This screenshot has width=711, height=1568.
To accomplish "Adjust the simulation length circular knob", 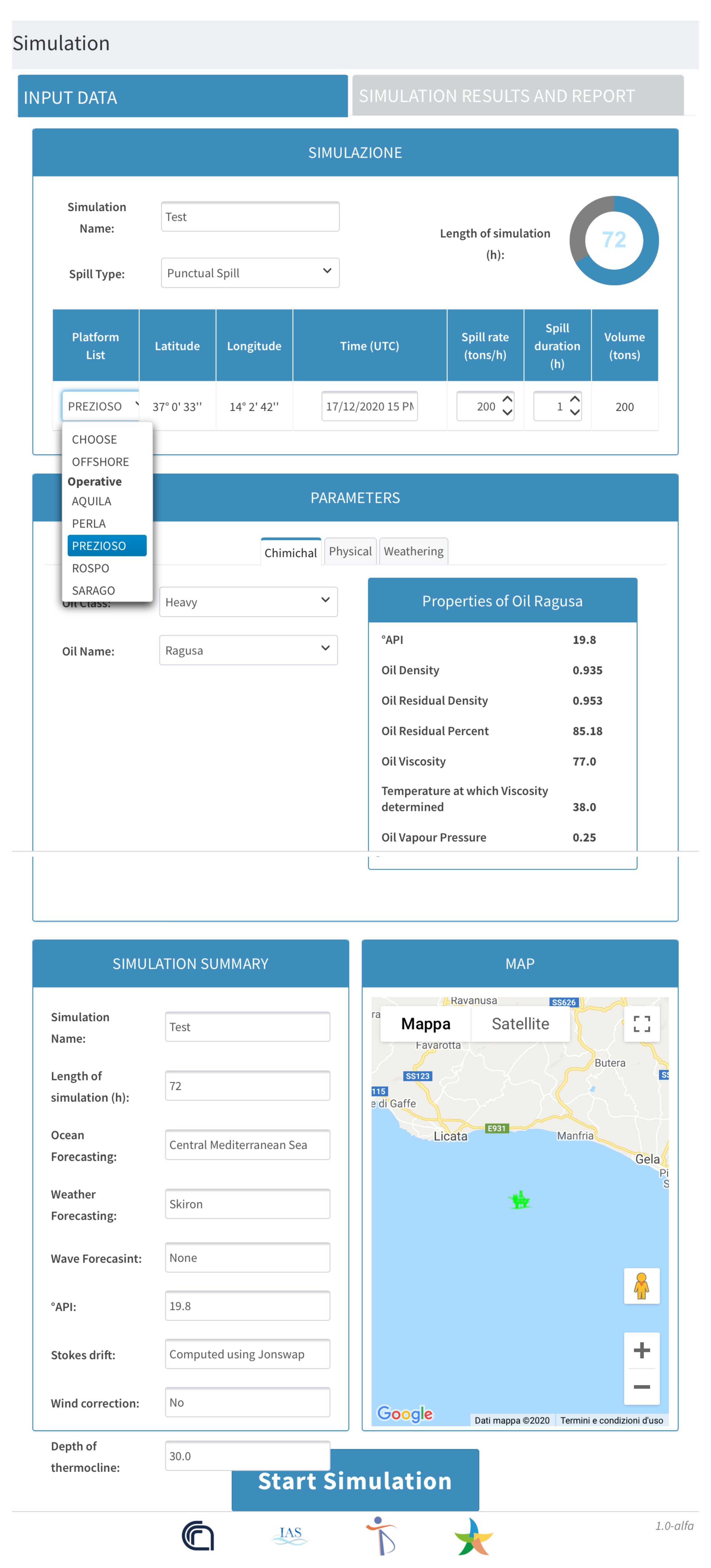I will (x=614, y=240).
